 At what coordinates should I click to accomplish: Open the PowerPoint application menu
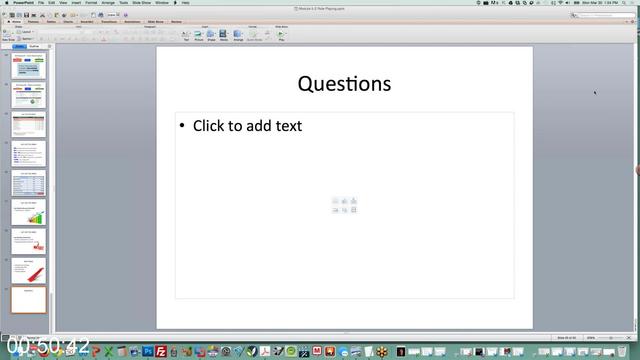(23, 3)
